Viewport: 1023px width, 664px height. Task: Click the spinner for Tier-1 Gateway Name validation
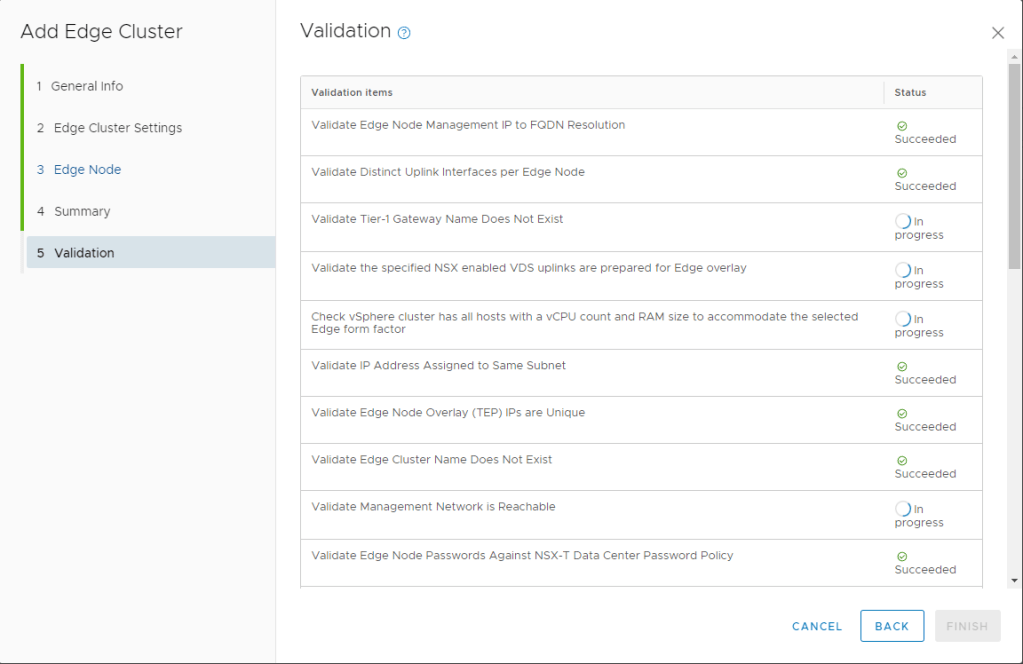click(x=902, y=221)
